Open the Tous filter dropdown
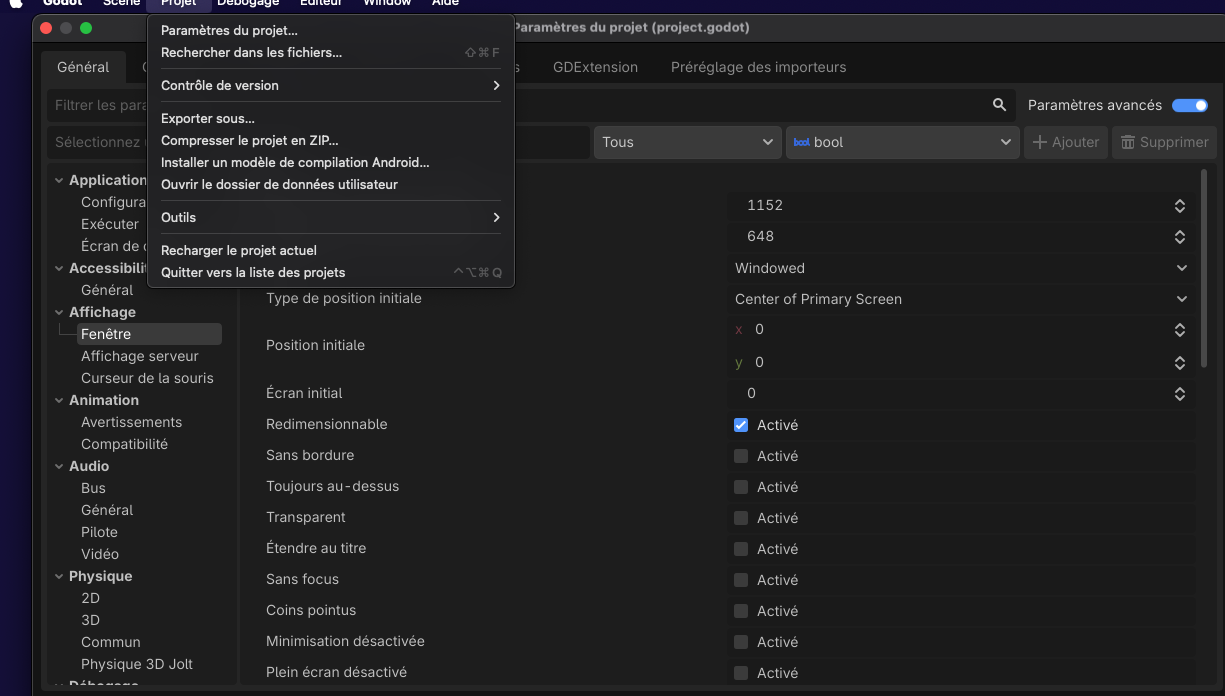Image resolution: width=1225 pixels, height=696 pixels. coord(688,142)
